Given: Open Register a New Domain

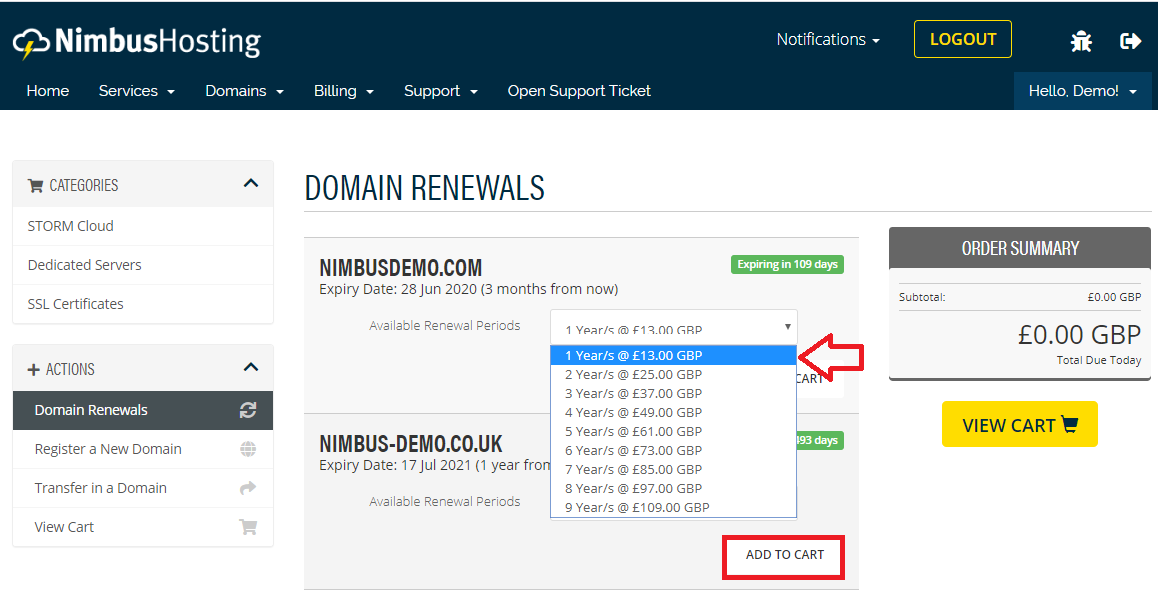Looking at the screenshot, I should tap(143, 449).
